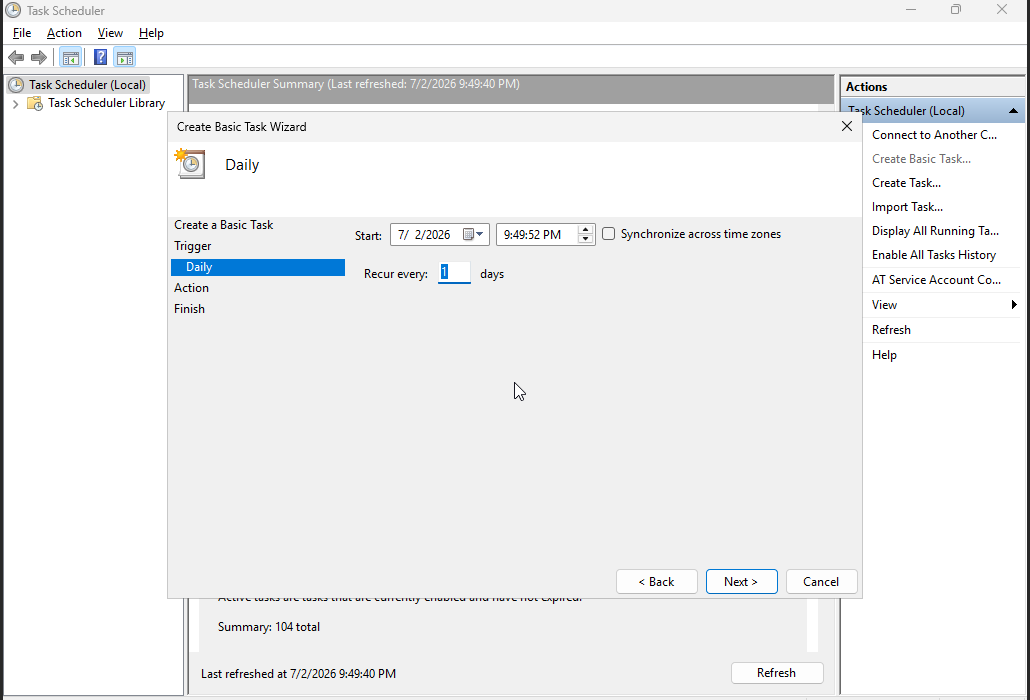The height and width of the screenshot is (700, 1030).
Task: Open the Help menu in menu bar
Action: click(151, 33)
